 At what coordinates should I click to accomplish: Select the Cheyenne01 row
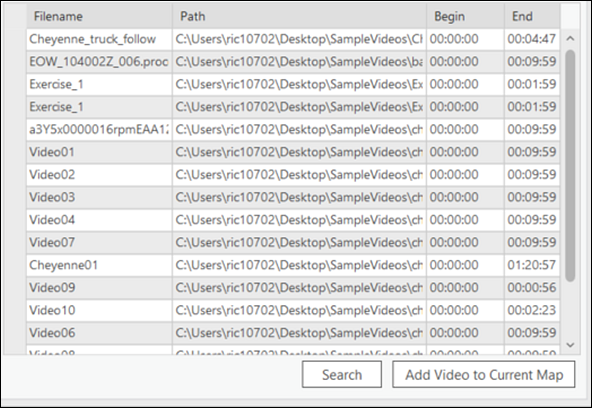(x=293, y=265)
